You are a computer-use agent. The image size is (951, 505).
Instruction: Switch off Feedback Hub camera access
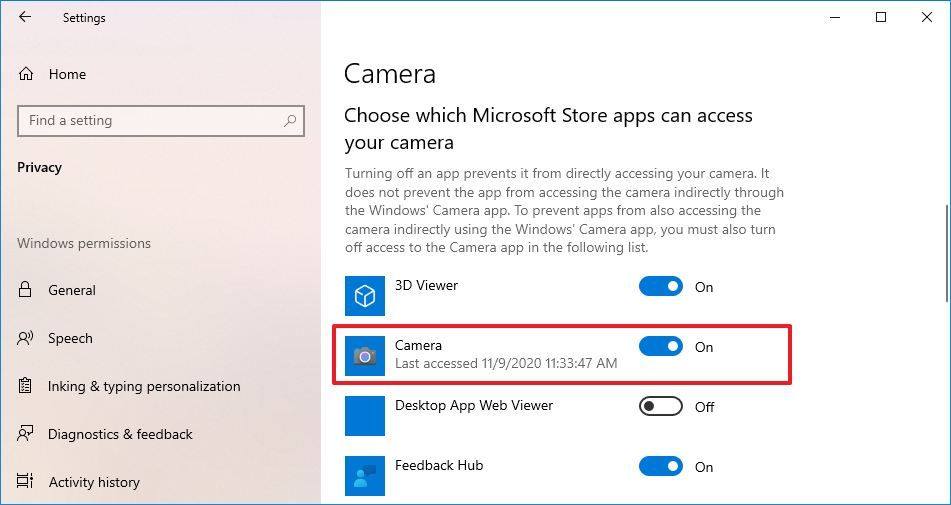click(661, 467)
